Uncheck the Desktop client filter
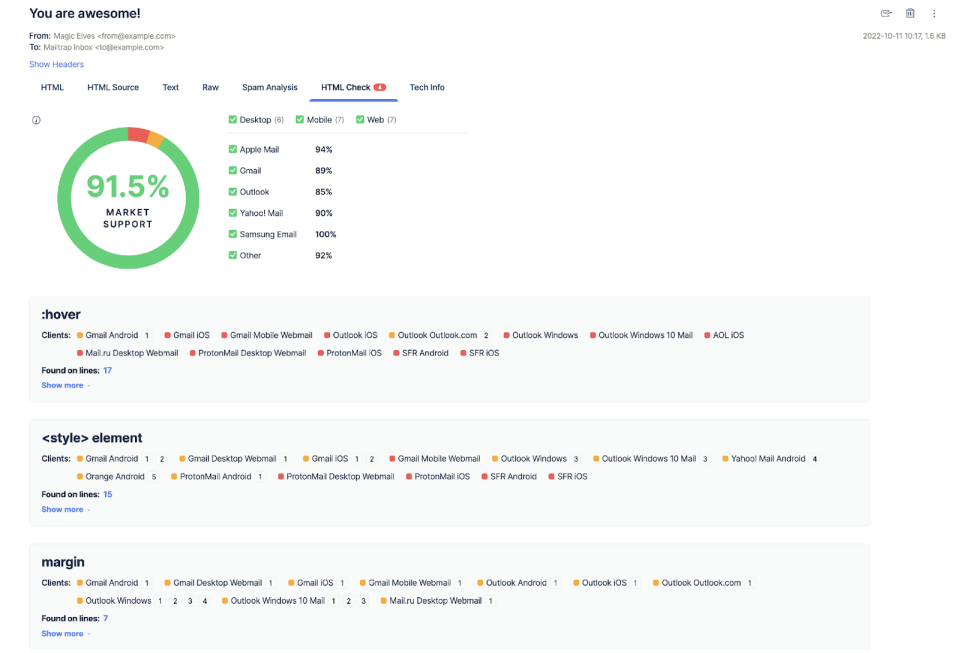This screenshot has width=960, height=653. (x=233, y=119)
